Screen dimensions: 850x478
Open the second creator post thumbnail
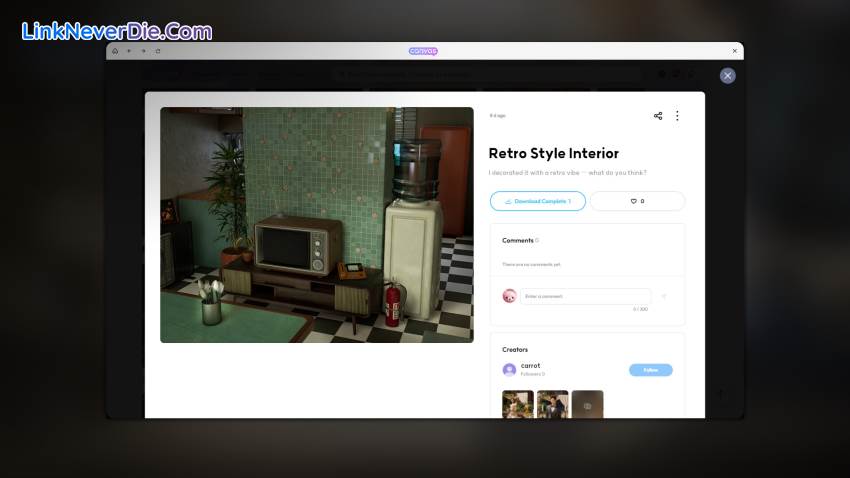pyautogui.click(x=552, y=404)
